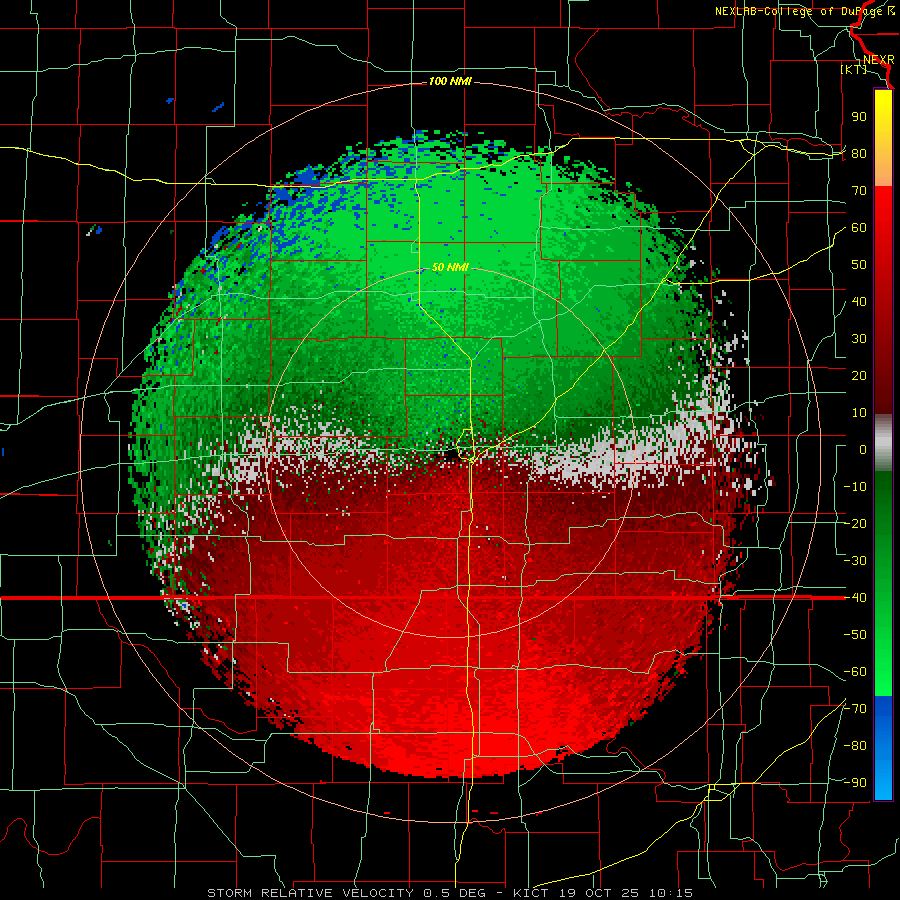Click the 60 value on the velocity scale
Image resolution: width=900 pixels, height=900 pixels.
click(859, 228)
